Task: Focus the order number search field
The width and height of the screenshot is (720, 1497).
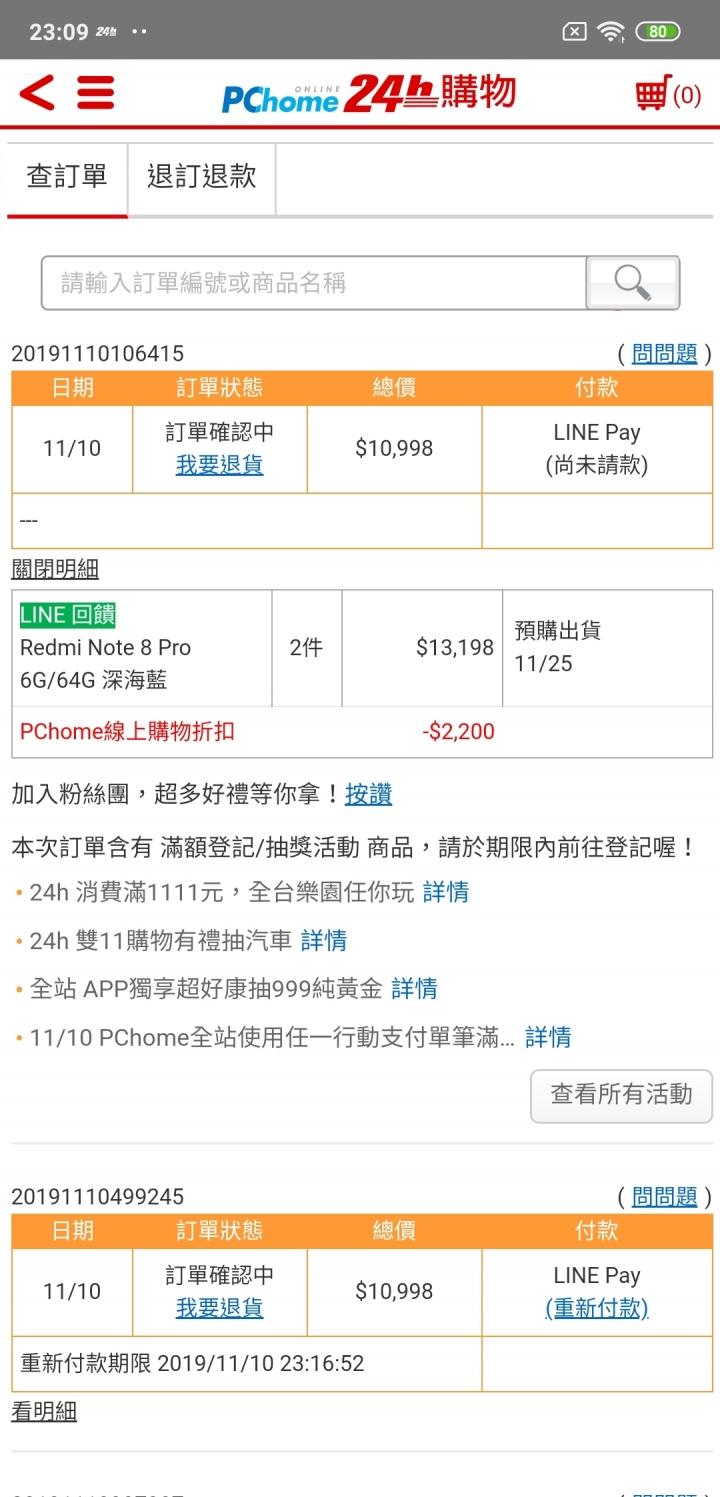Action: coord(313,283)
